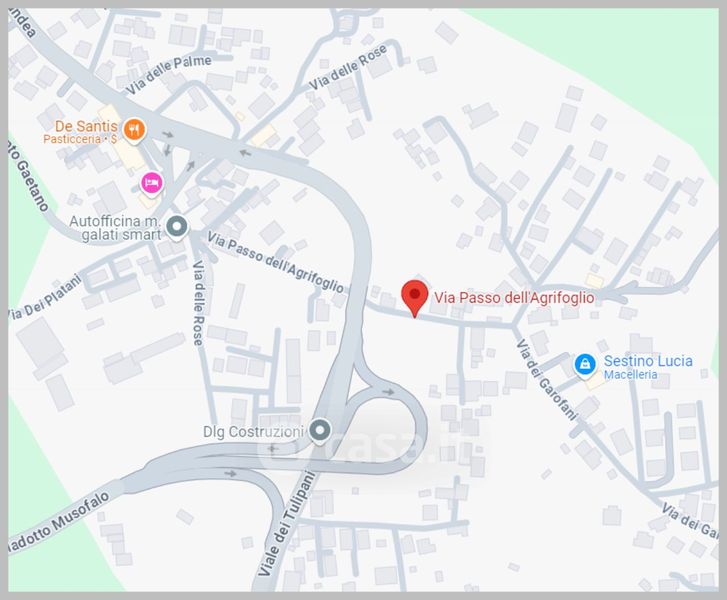Click the one-way arrow on the roundabout ramp
727x600 pixels.
388,392
